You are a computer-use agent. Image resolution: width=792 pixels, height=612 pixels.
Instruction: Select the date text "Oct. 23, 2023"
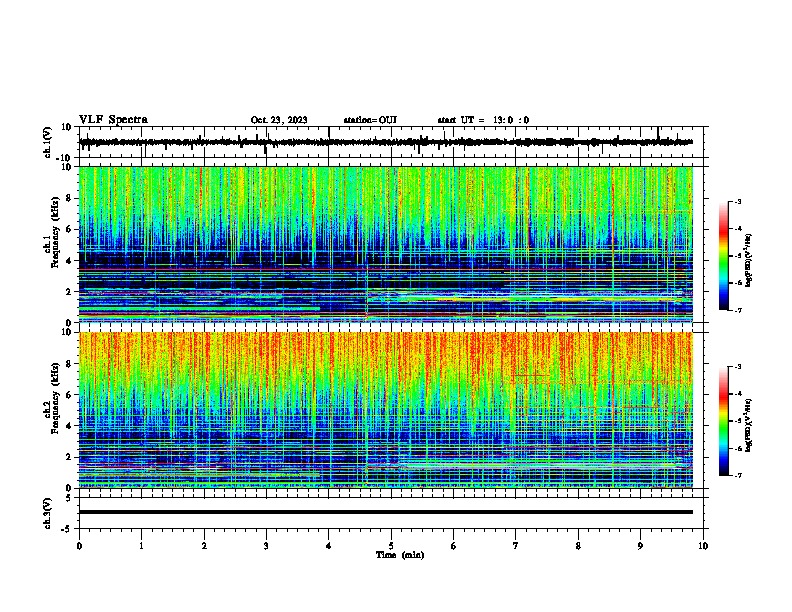click(279, 120)
